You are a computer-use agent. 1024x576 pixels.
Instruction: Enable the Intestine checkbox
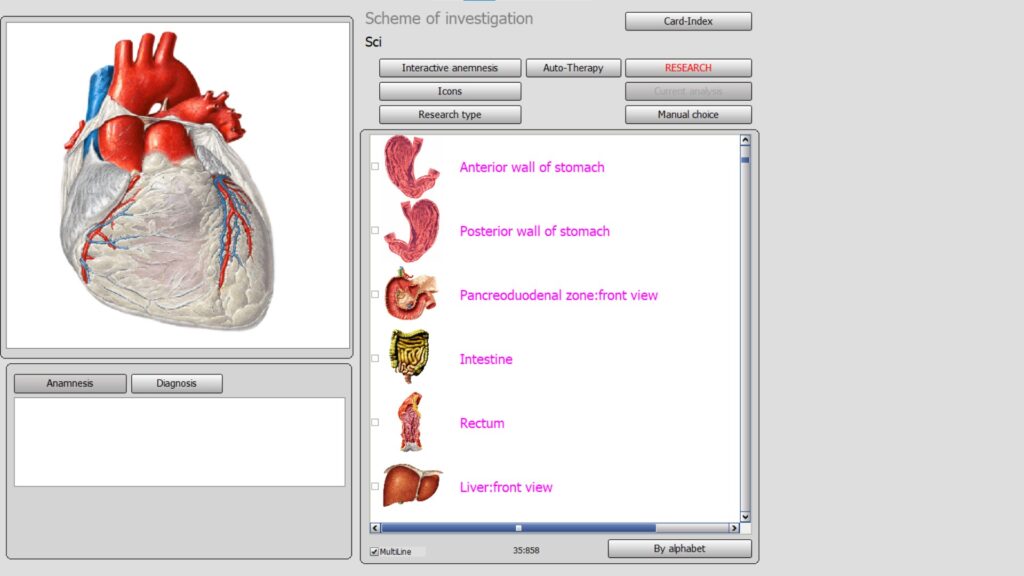[375, 359]
